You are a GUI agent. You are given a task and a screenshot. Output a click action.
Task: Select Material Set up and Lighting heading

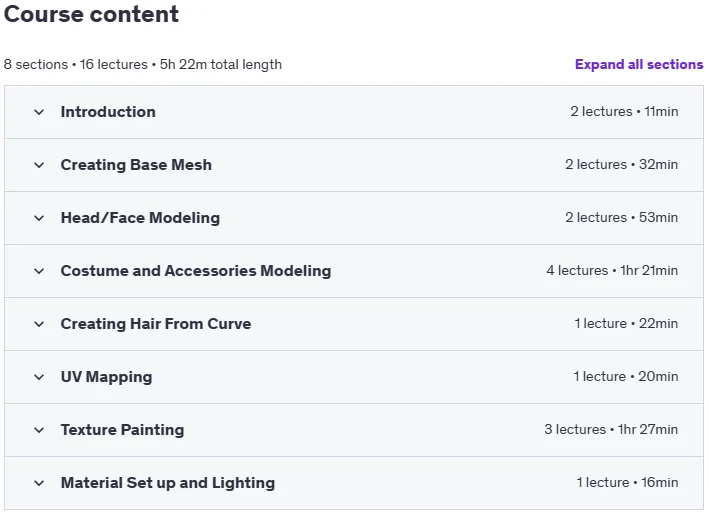coord(168,483)
